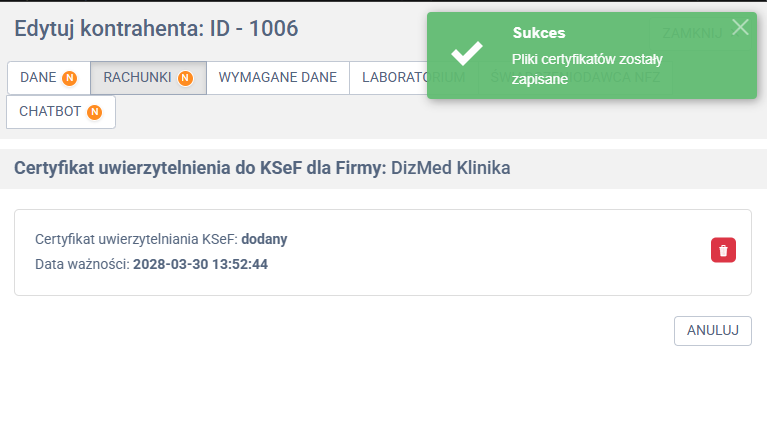Click the 'Edytuj kontrahenta: ID - 1006' heading
The image size is (767, 432).
coord(156,29)
